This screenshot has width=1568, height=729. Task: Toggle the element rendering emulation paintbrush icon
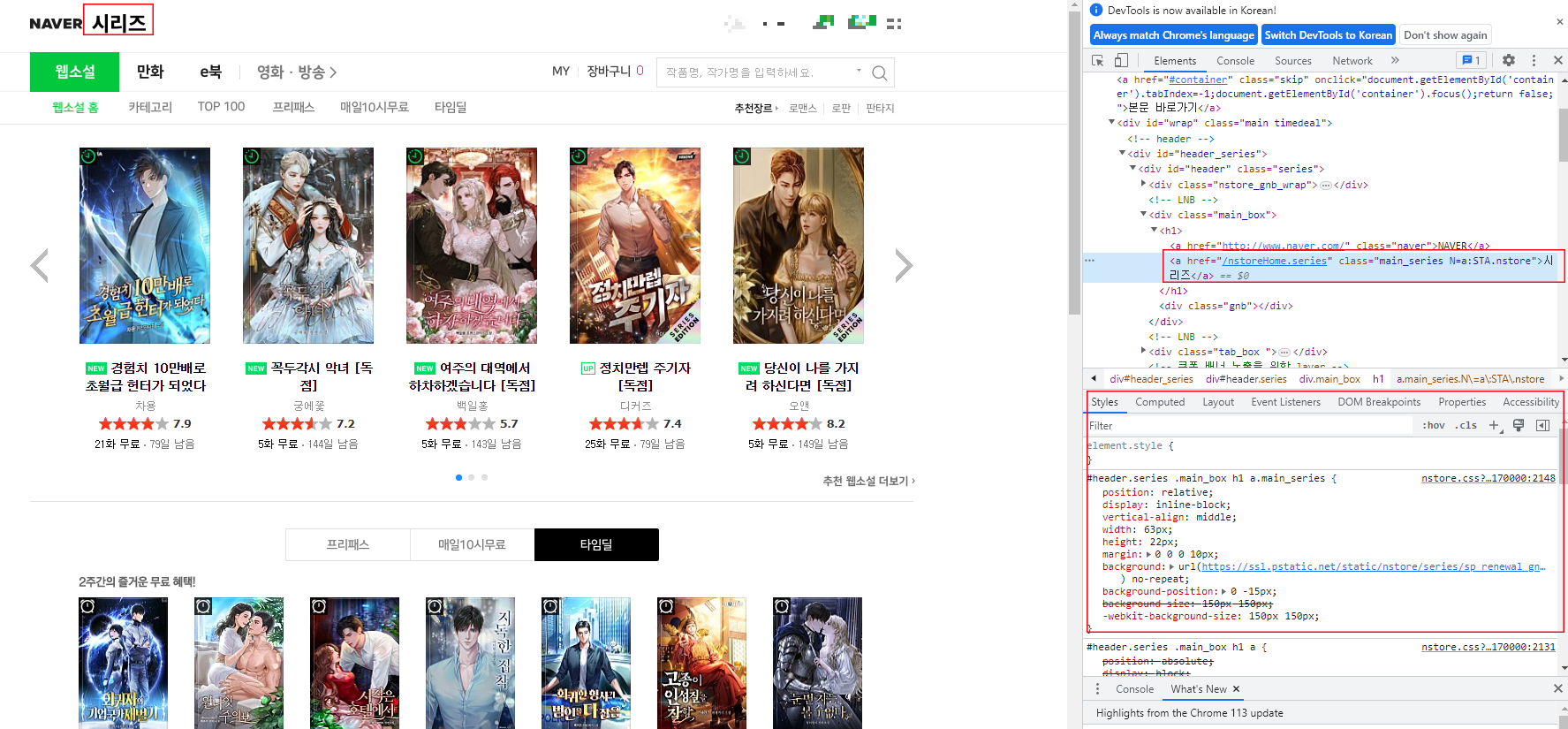click(1519, 425)
